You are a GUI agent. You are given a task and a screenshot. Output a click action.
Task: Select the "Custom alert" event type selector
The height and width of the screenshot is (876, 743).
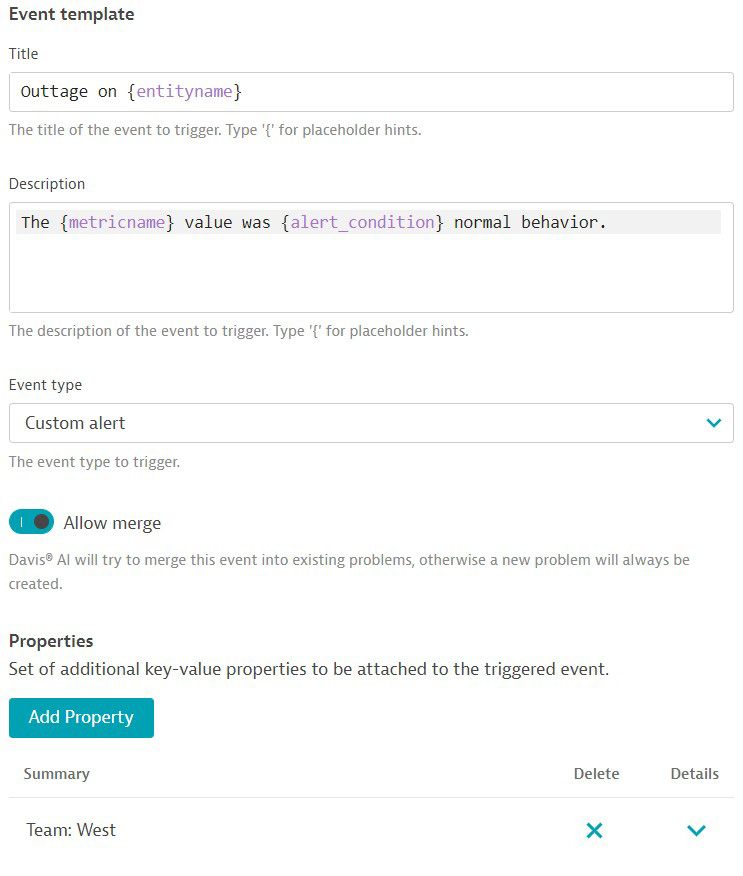pyautogui.click(x=370, y=423)
